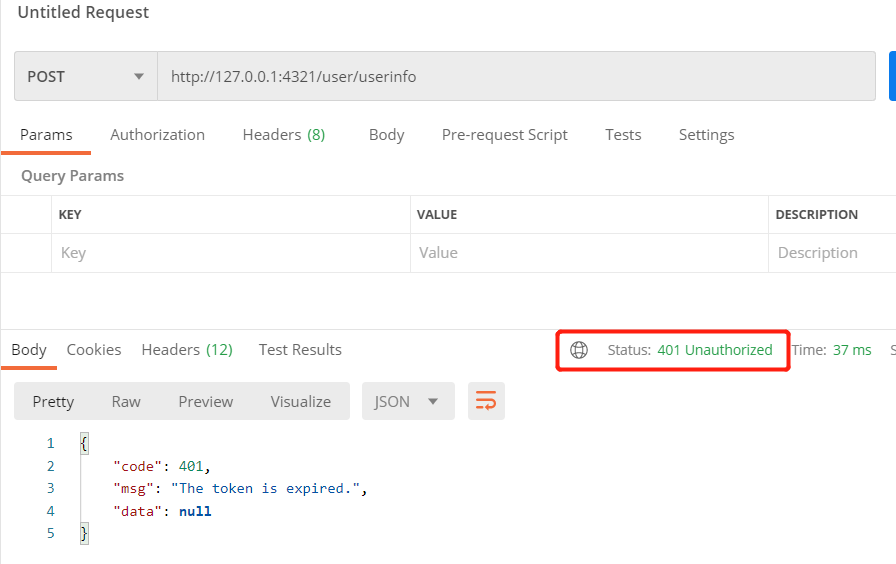Click the request URL field
This screenshot has height=564, width=896.
click(x=515, y=76)
